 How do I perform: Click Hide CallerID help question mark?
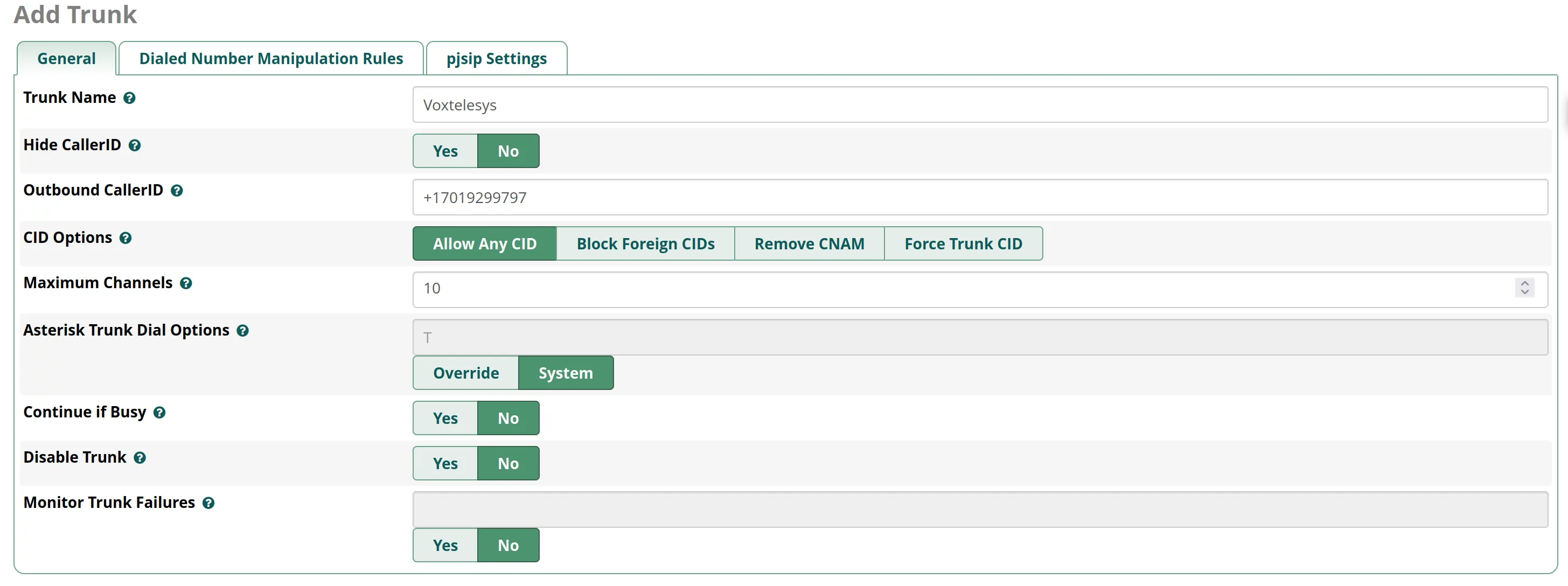coord(135,145)
